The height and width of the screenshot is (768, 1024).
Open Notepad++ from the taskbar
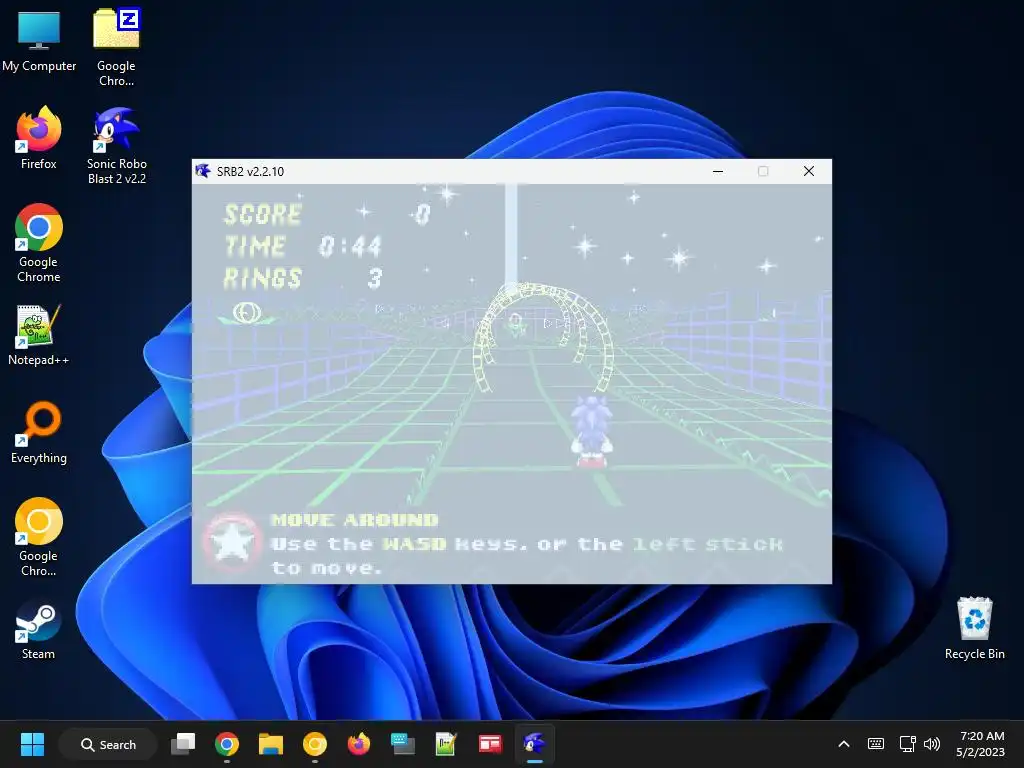point(446,744)
